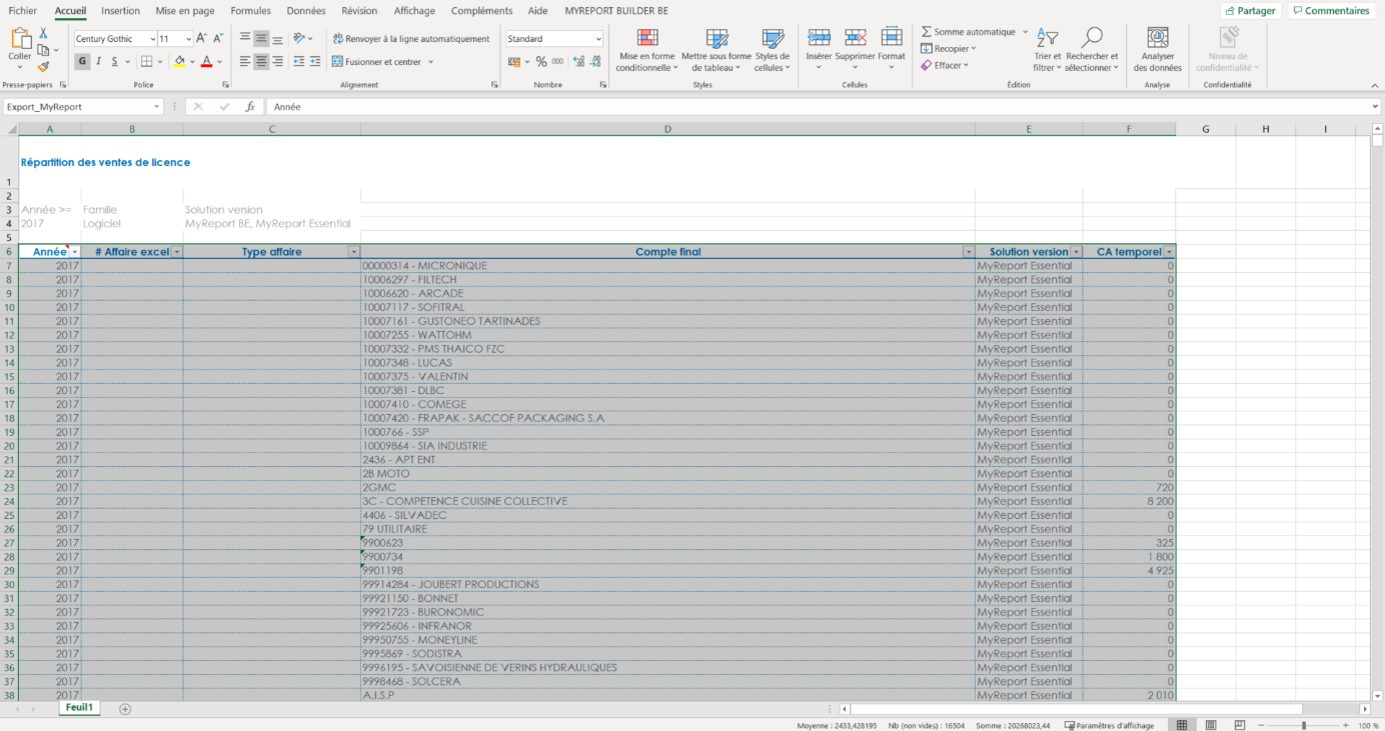Click the accounting number format icon

pos(514,61)
